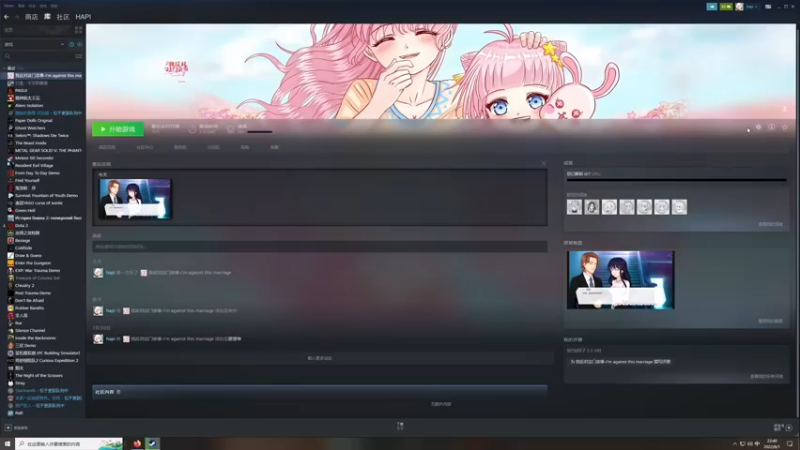The width and height of the screenshot is (800, 450).
Task: Open downloads manager at bottom center
Action: pos(400,426)
